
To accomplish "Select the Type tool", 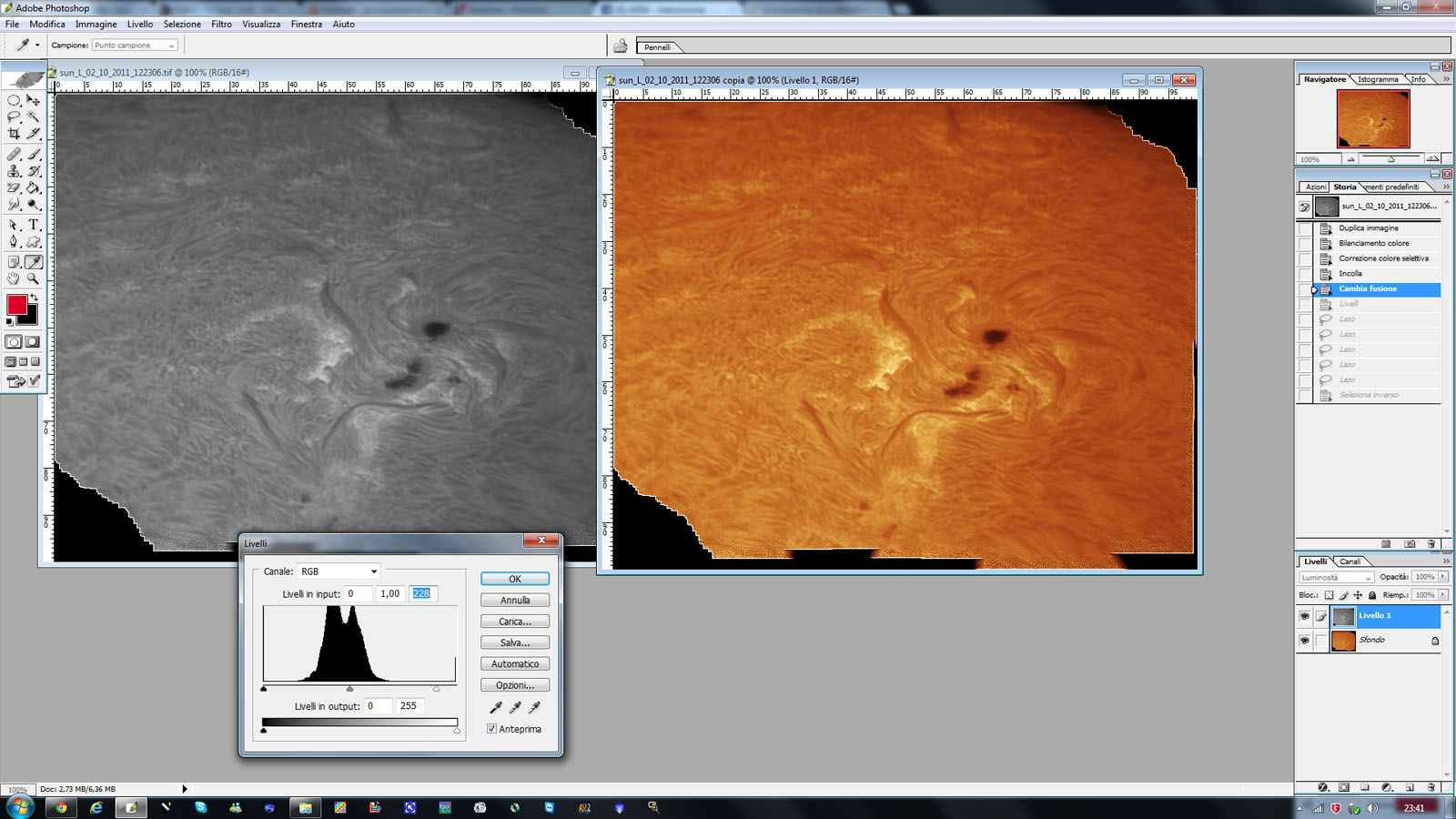I will 34,225.
